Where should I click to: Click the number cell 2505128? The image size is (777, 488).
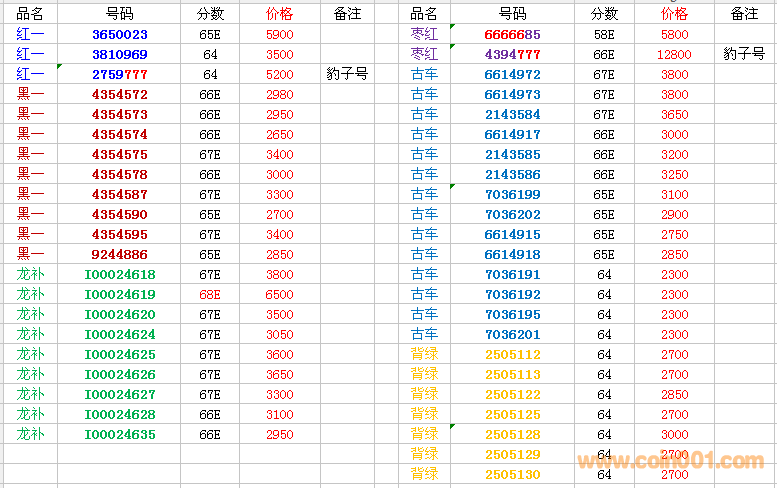click(512, 434)
